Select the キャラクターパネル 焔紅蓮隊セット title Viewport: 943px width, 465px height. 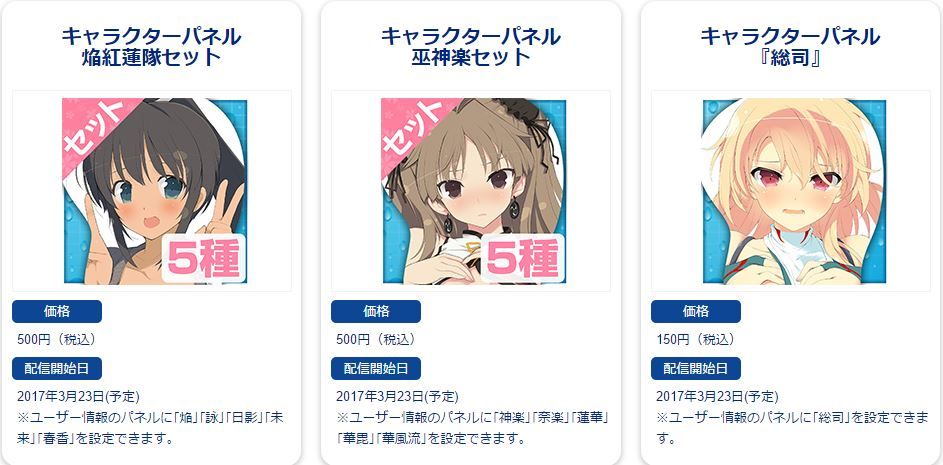point(152,47)
